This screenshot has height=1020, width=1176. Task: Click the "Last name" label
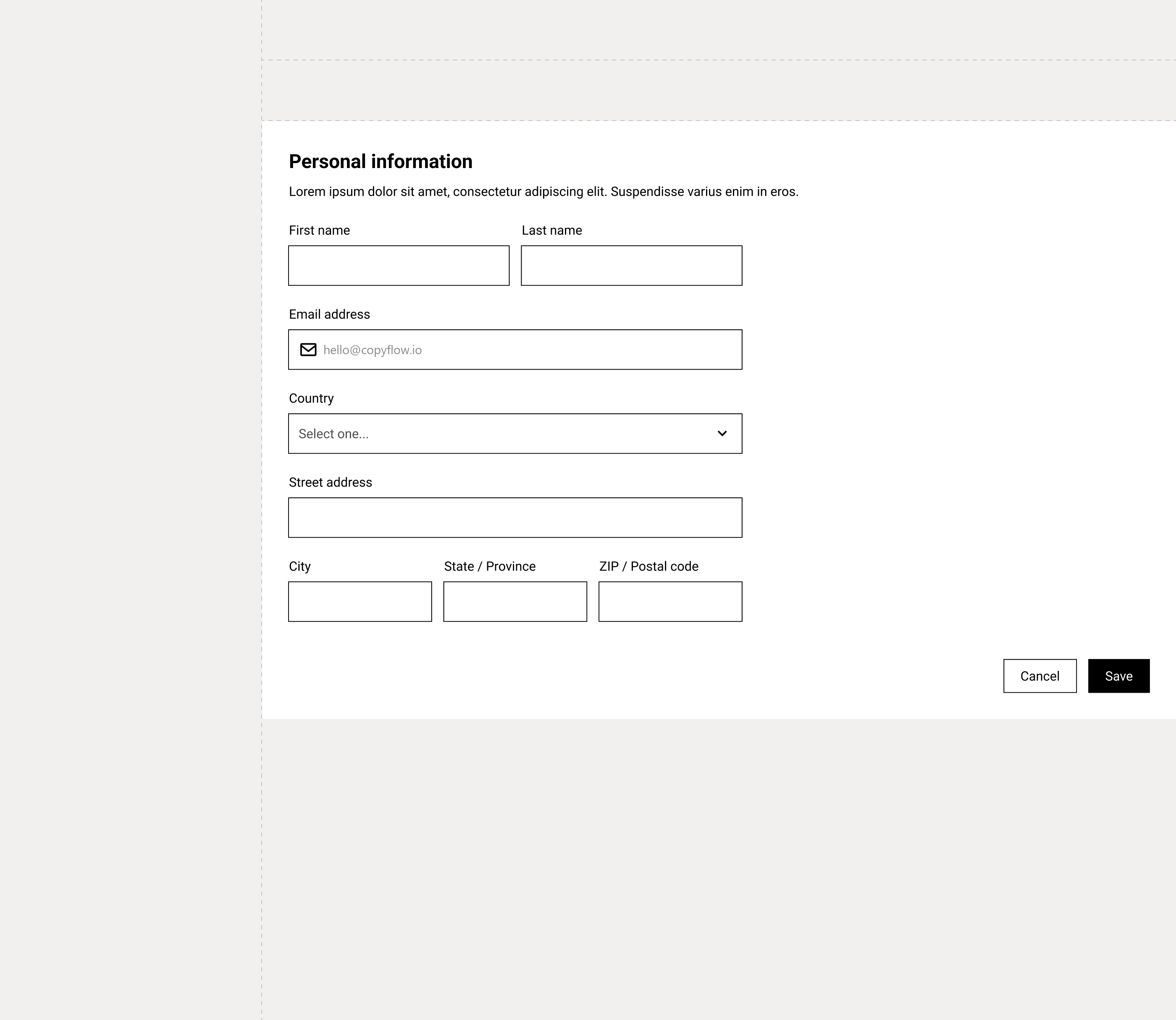pyautogui.click(x=552, y=231)
